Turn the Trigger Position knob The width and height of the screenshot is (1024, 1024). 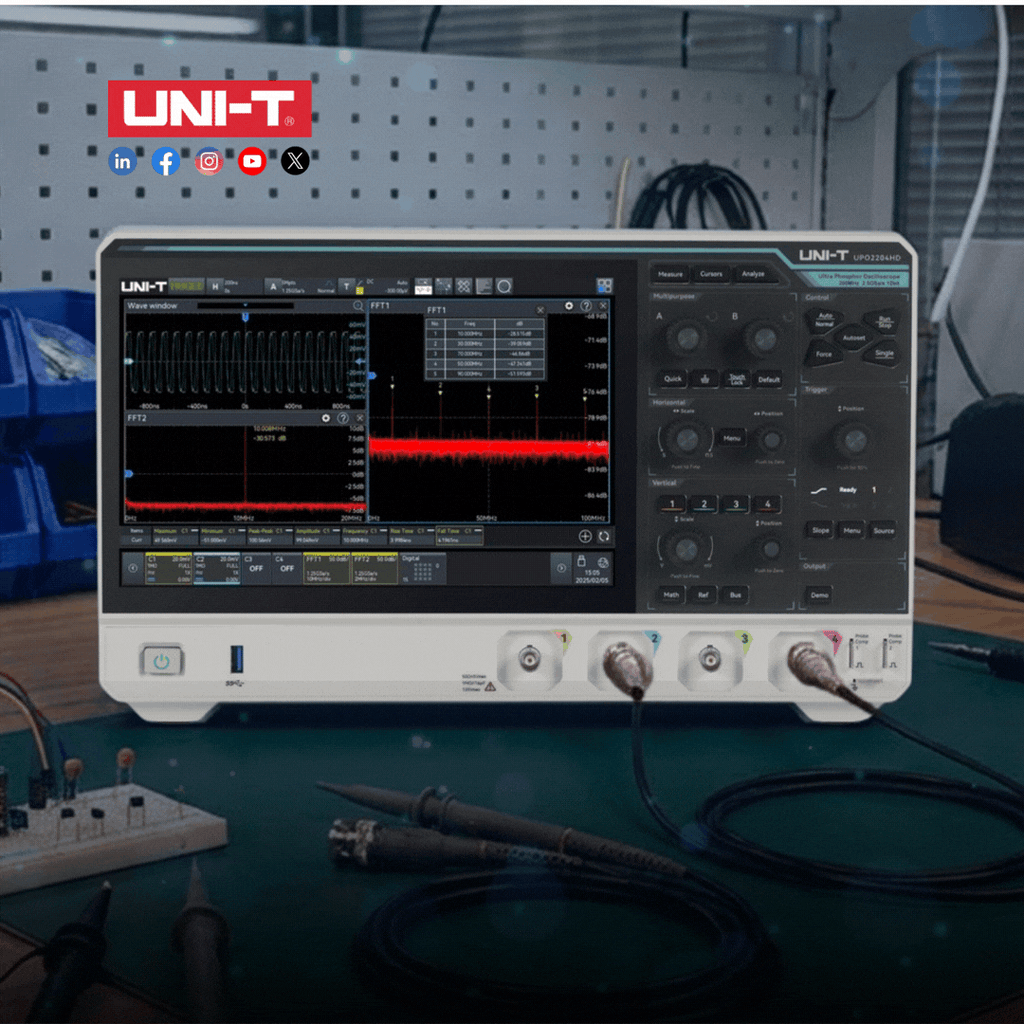pyautogui.click(x=855, y=441)
